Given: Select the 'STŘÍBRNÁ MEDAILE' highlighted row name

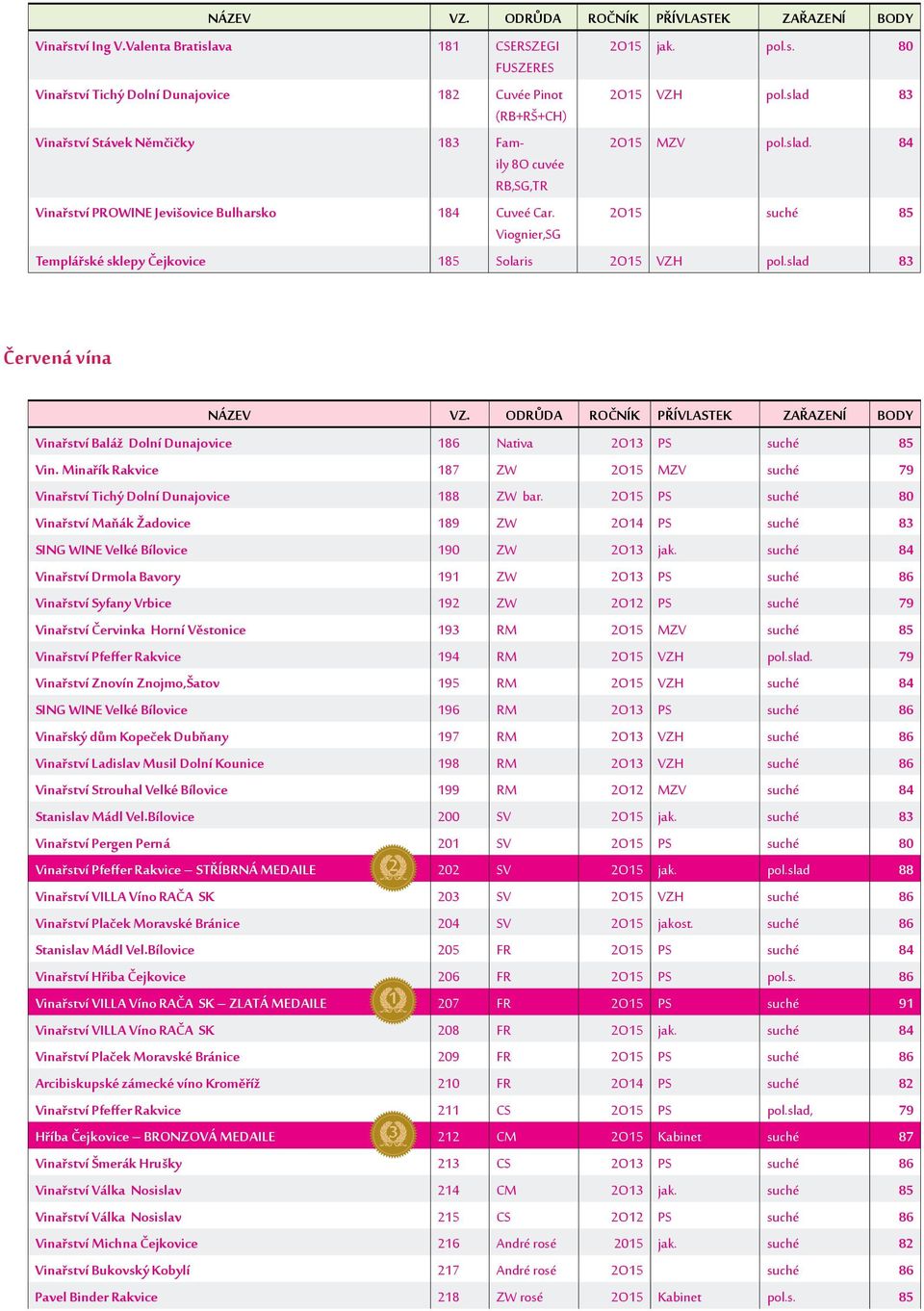Looking at the screenshot, I should (x=175, y=870).
